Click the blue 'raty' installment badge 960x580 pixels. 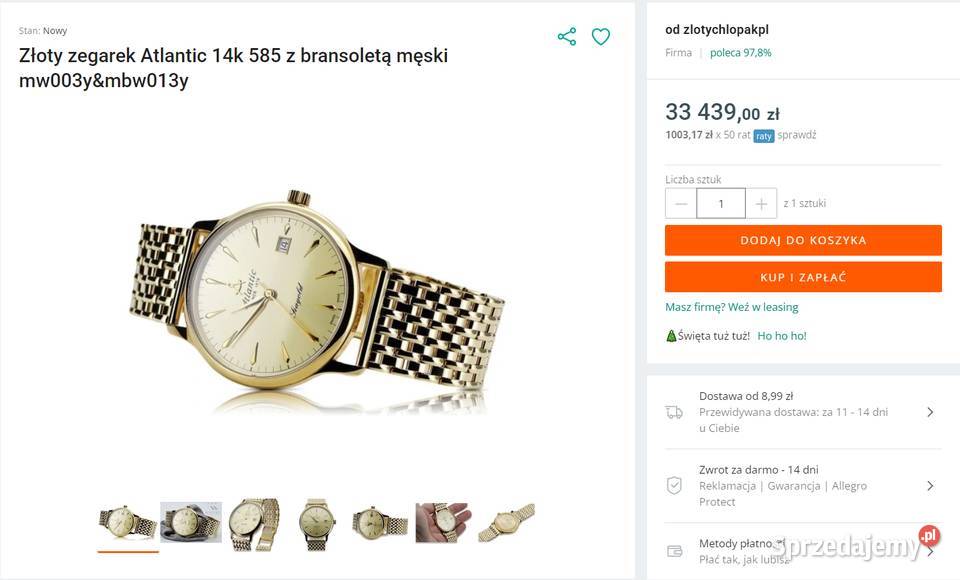coord(764,136)
